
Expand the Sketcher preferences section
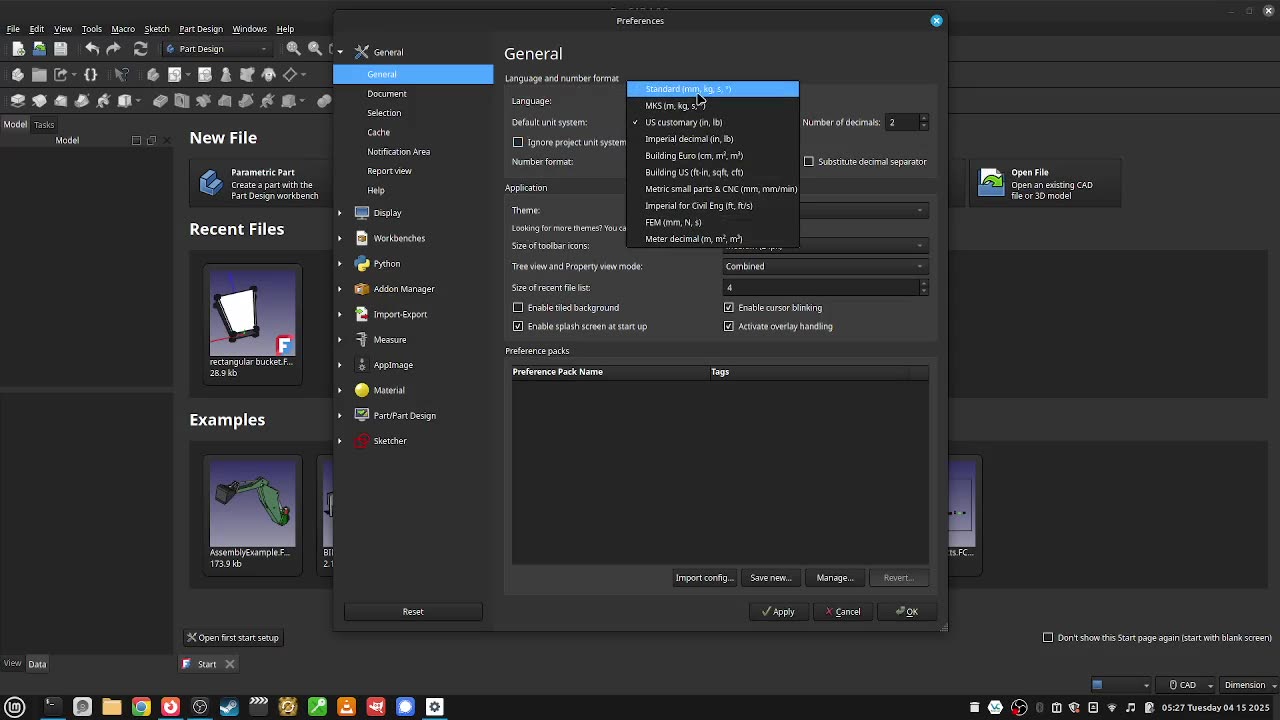[340, 441]
